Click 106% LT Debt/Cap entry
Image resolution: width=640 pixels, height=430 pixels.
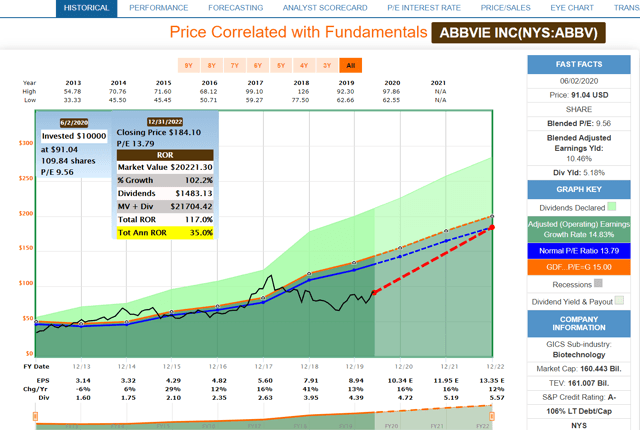click(x=579, y=411)
